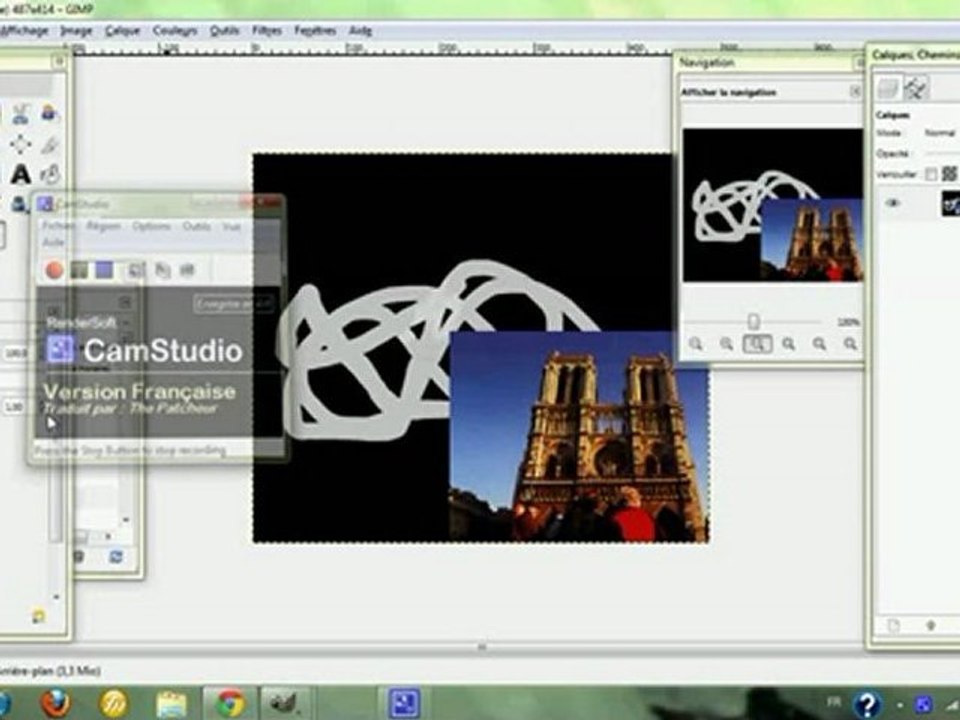Open the Mode dropdown showing Normal
This screenshot has width=960, height=720.
click(x=940, y=133)
